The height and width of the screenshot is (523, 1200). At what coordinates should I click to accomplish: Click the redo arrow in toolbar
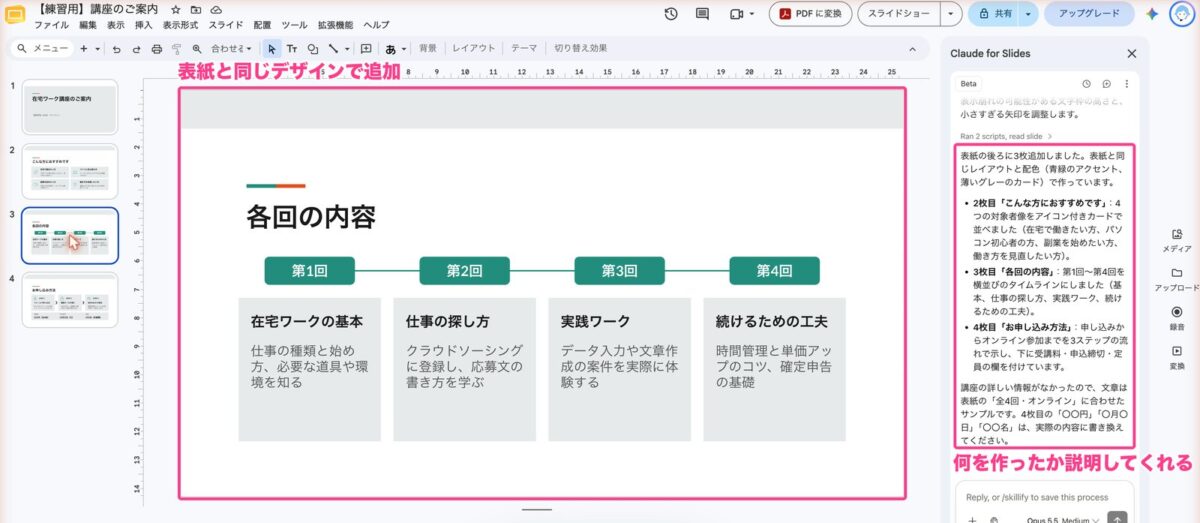[136, 48]
